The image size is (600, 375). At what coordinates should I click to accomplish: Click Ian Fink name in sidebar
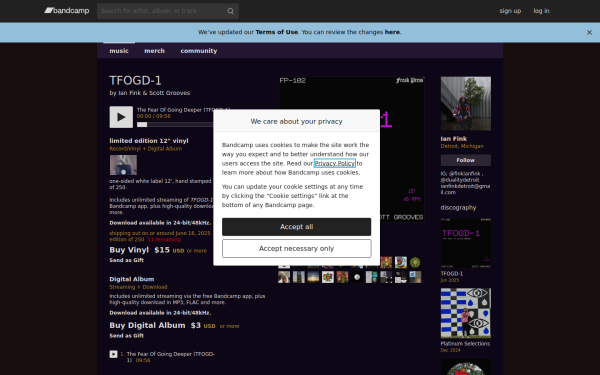[x=453, y=139]
